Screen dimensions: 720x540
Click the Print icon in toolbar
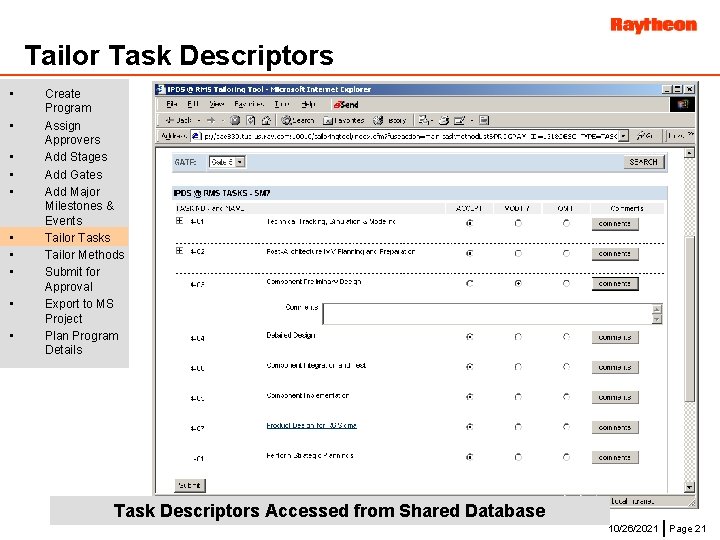(x=444, y=120)
